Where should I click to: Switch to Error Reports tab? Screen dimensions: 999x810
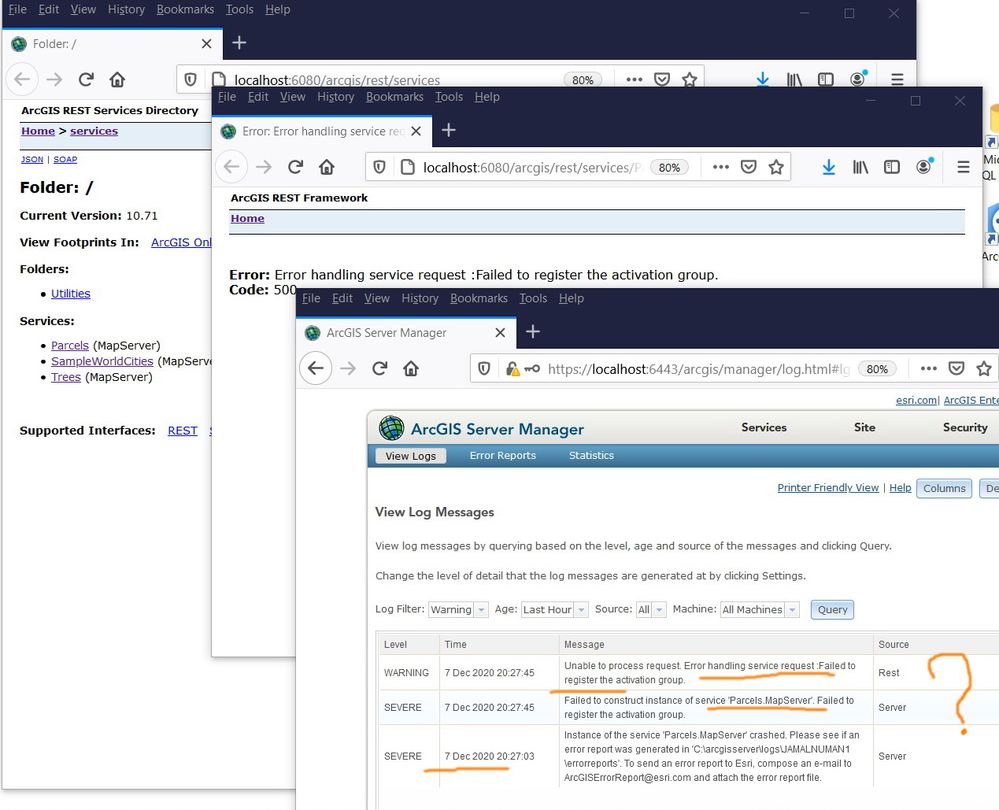[503, 456]
